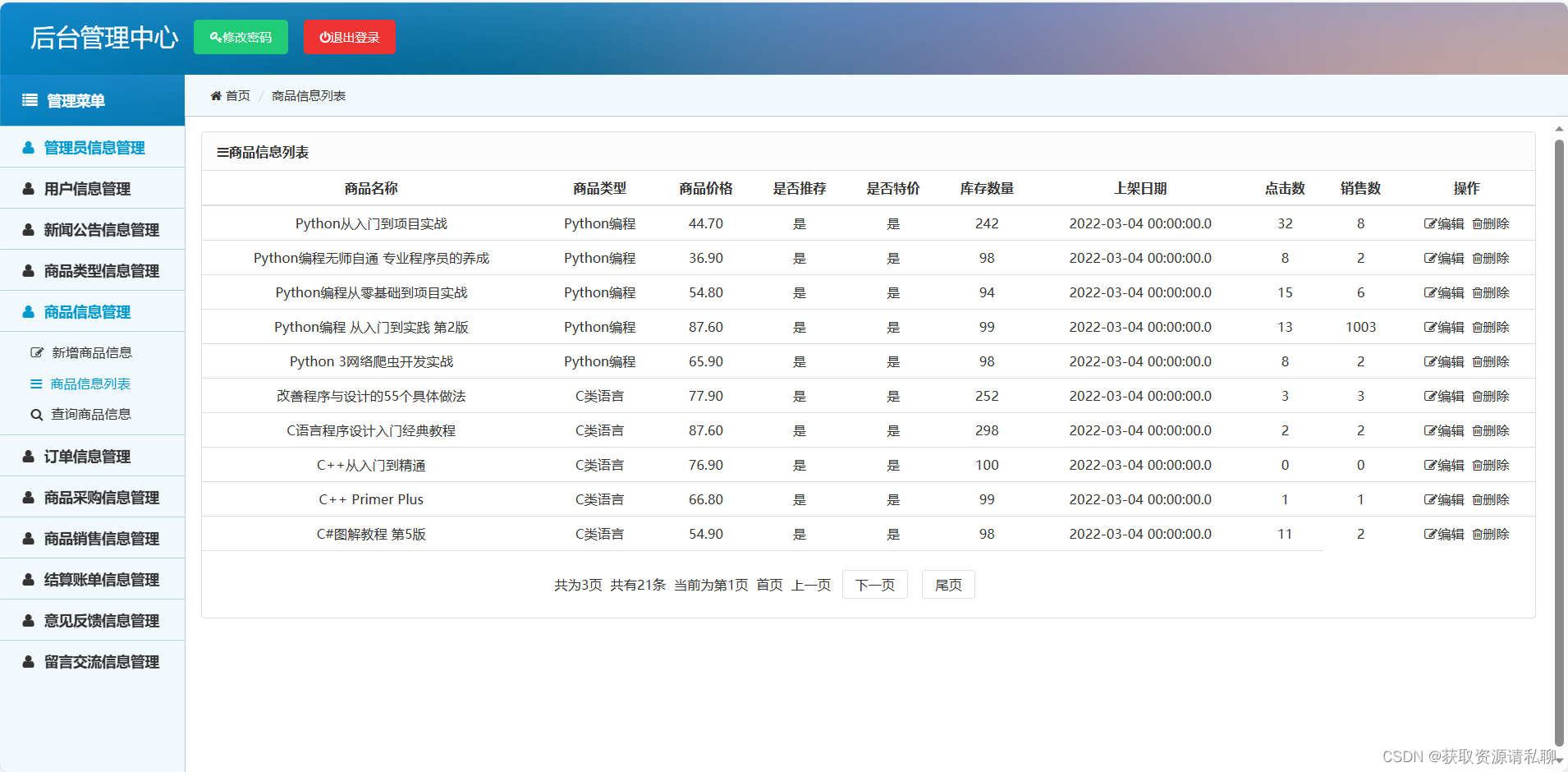This screenshot has height=772, width=1568.
Task: Click the home icon in breadcrumb
Action: tap(216, 96)
